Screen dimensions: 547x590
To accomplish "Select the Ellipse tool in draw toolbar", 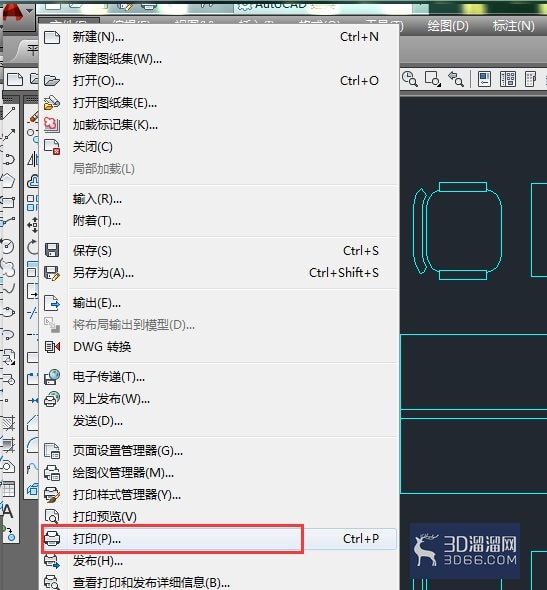I will click(9, 312).
